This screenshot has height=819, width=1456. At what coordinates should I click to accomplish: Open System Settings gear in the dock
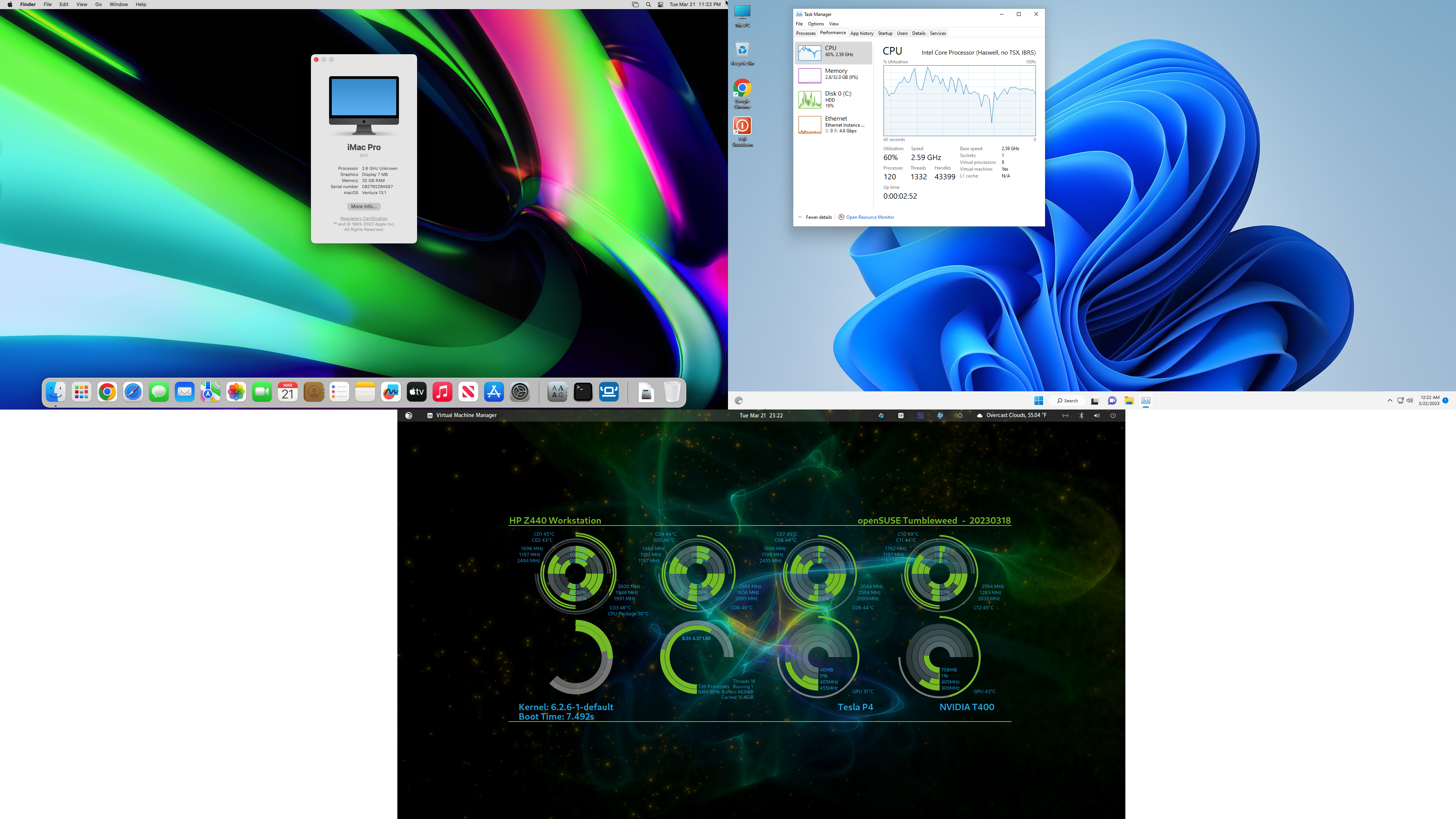tap(520, 392)
